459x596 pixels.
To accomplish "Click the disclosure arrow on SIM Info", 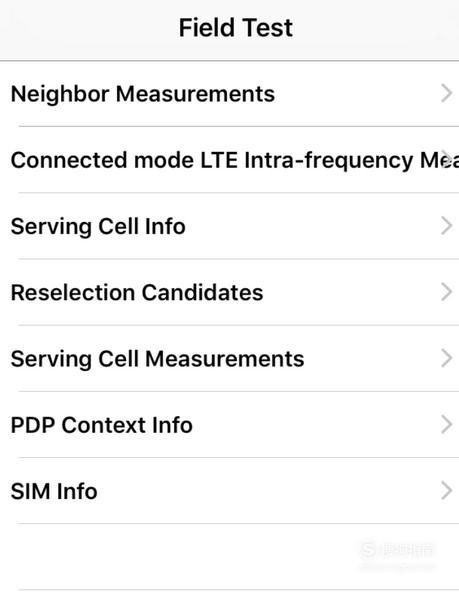I will tap(446, 490).
